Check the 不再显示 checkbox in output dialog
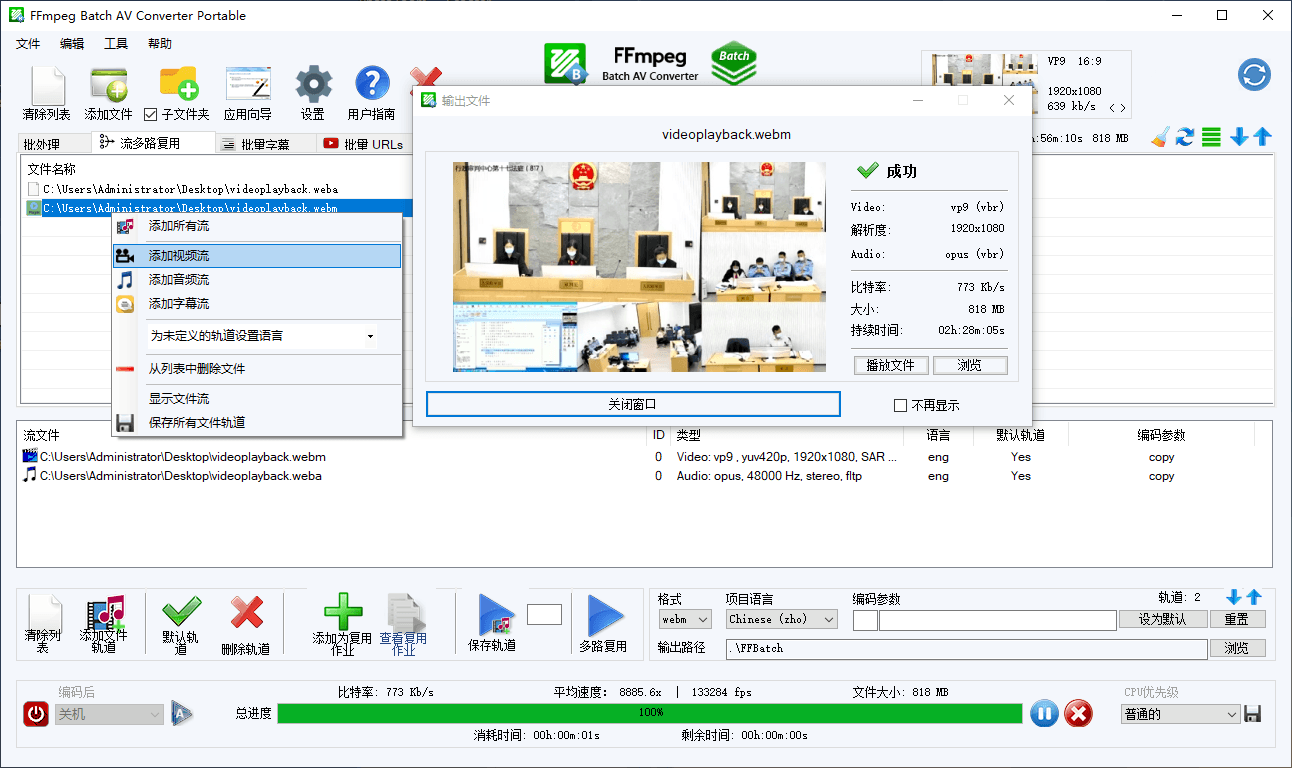 [900, 405]
